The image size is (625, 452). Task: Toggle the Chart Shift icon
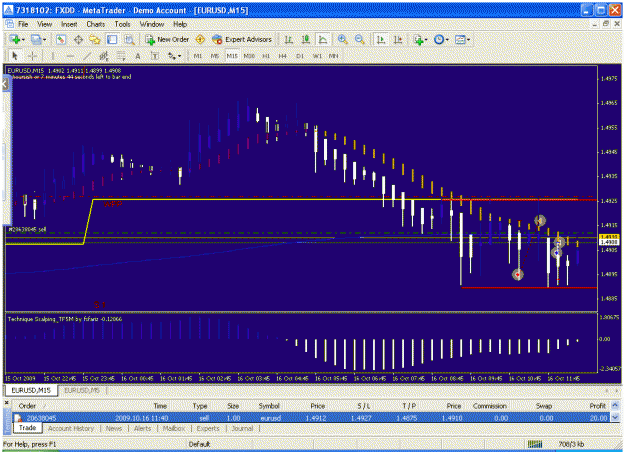coord(398,39)
